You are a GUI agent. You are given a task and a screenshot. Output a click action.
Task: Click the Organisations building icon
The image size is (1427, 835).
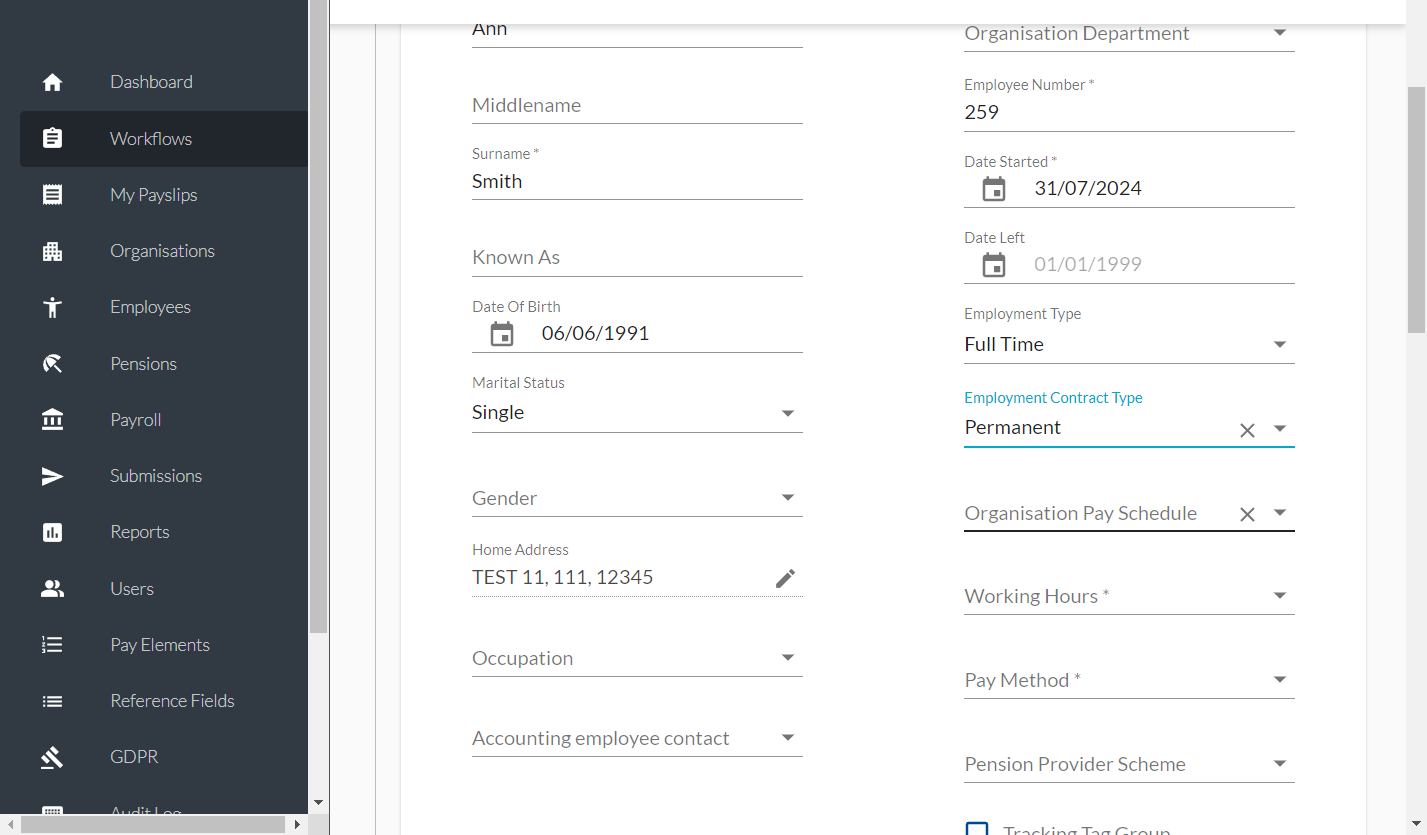[x=53, y=251]
